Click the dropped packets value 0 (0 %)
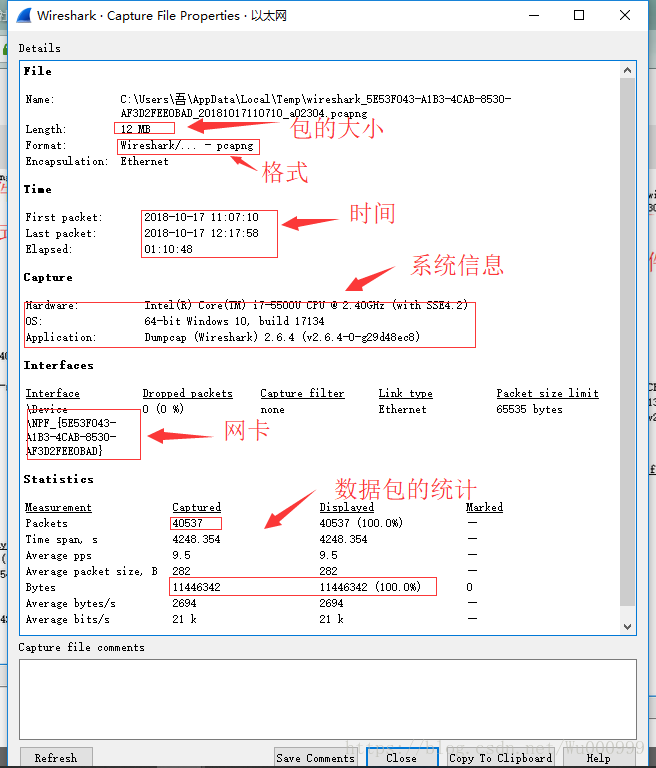This screenshot has height=768, width=656. coord(163,409)
